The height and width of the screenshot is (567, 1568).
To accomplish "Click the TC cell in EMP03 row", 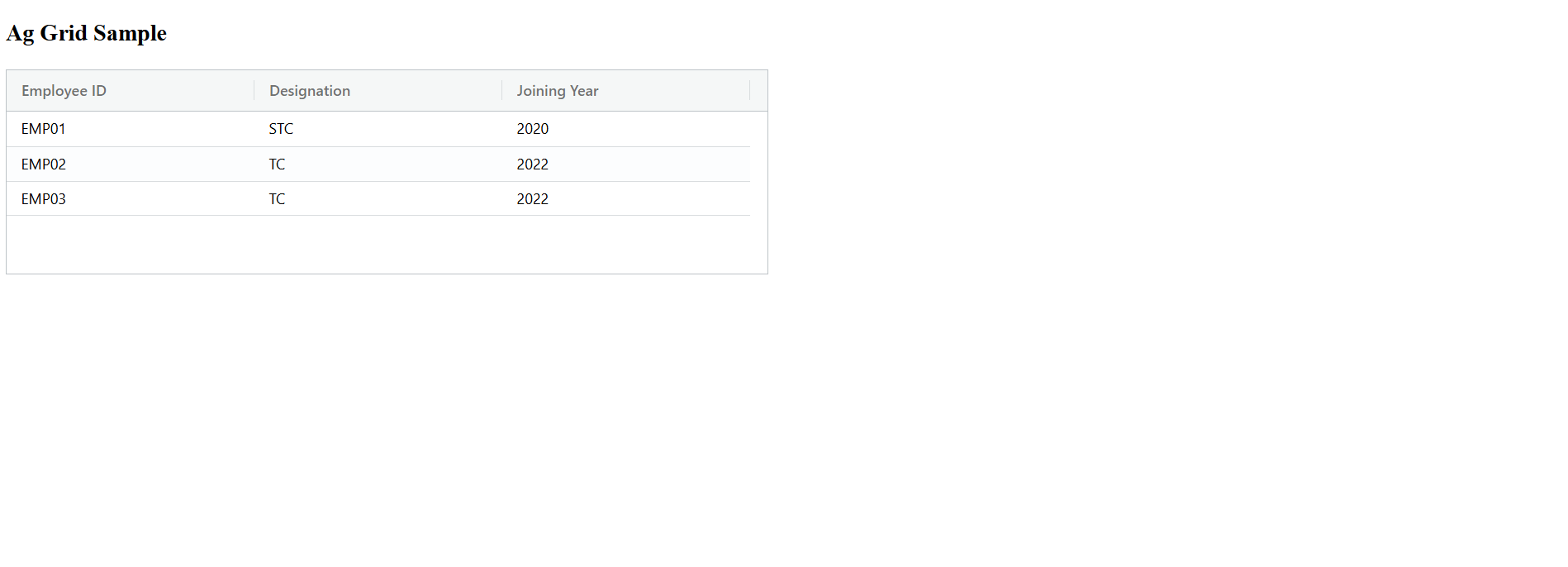I will [x=278, y=199].
